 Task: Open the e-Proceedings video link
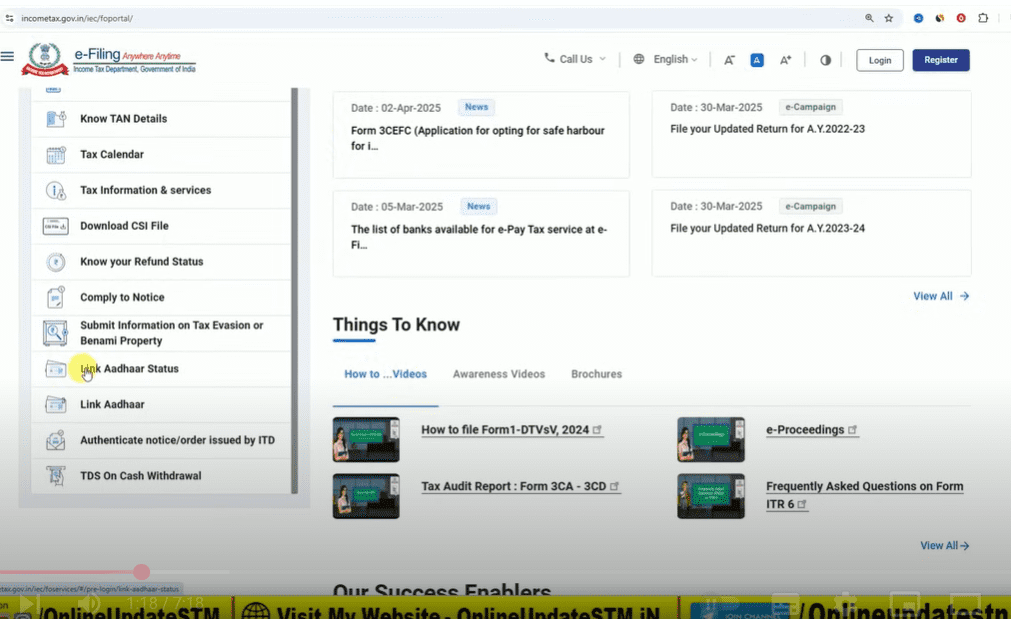812,430
